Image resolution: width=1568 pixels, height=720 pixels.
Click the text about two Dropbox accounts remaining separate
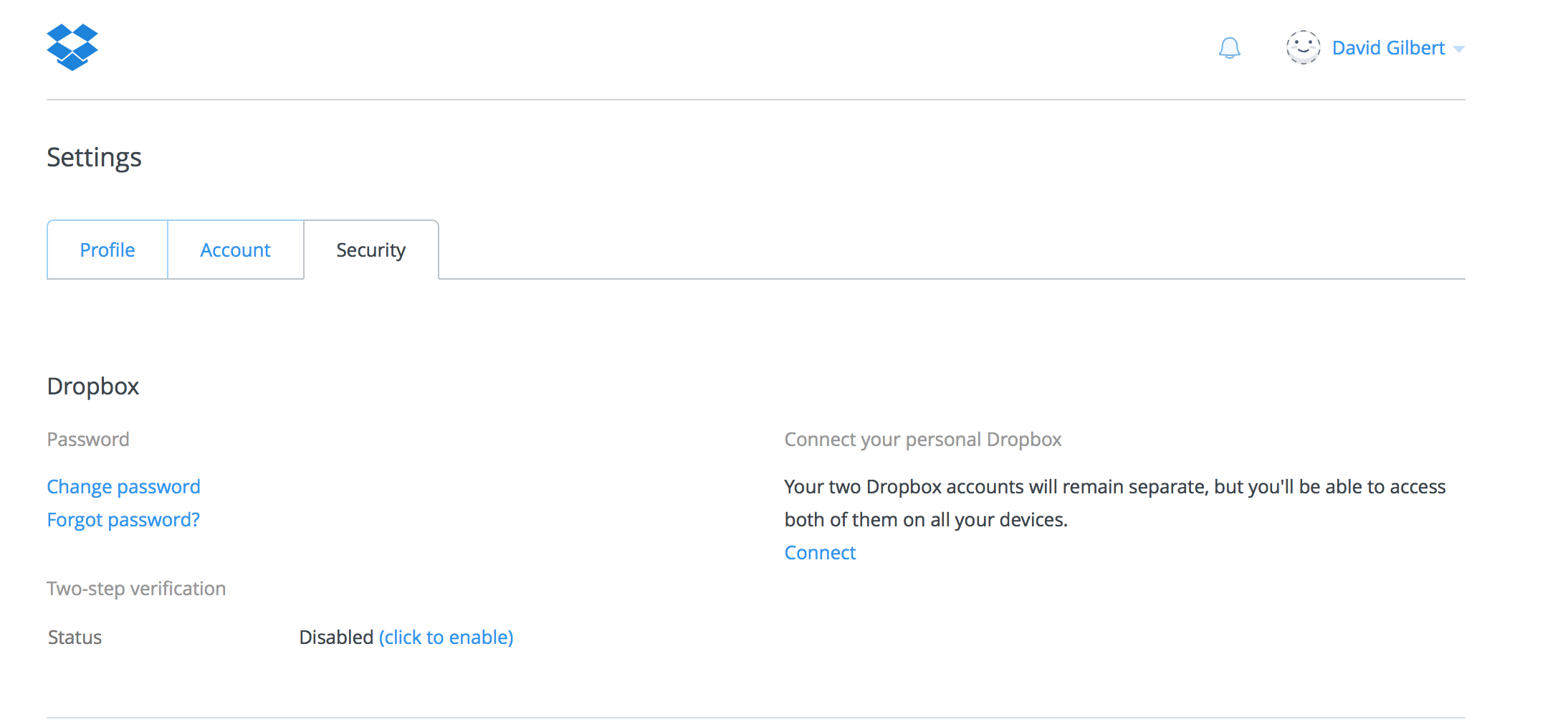coord(1115,503)
